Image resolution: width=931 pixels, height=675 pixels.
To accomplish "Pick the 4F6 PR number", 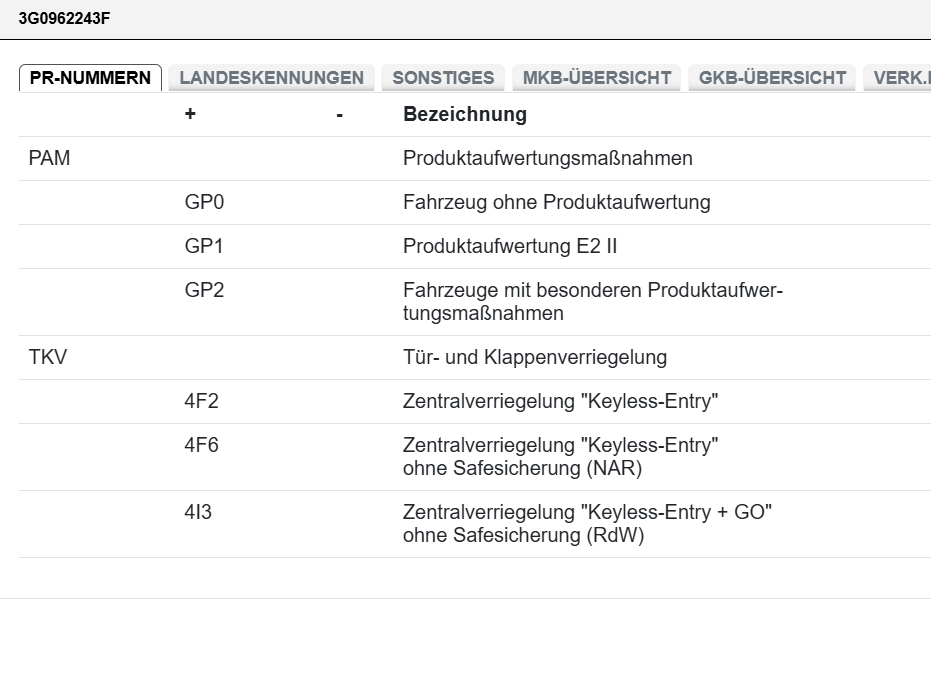I will tap(202, 446).
